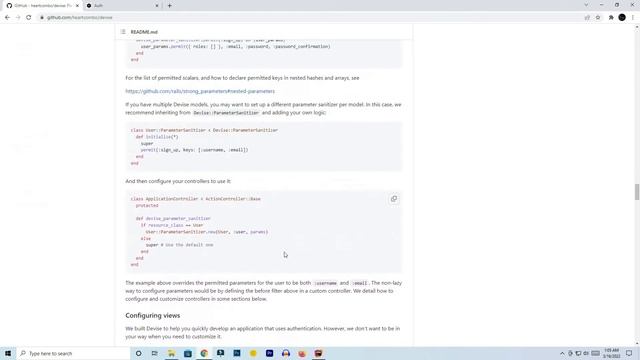Switch to Chrome on the taskbar
This screenshot has width=640, height=360.
pos(204,353)
